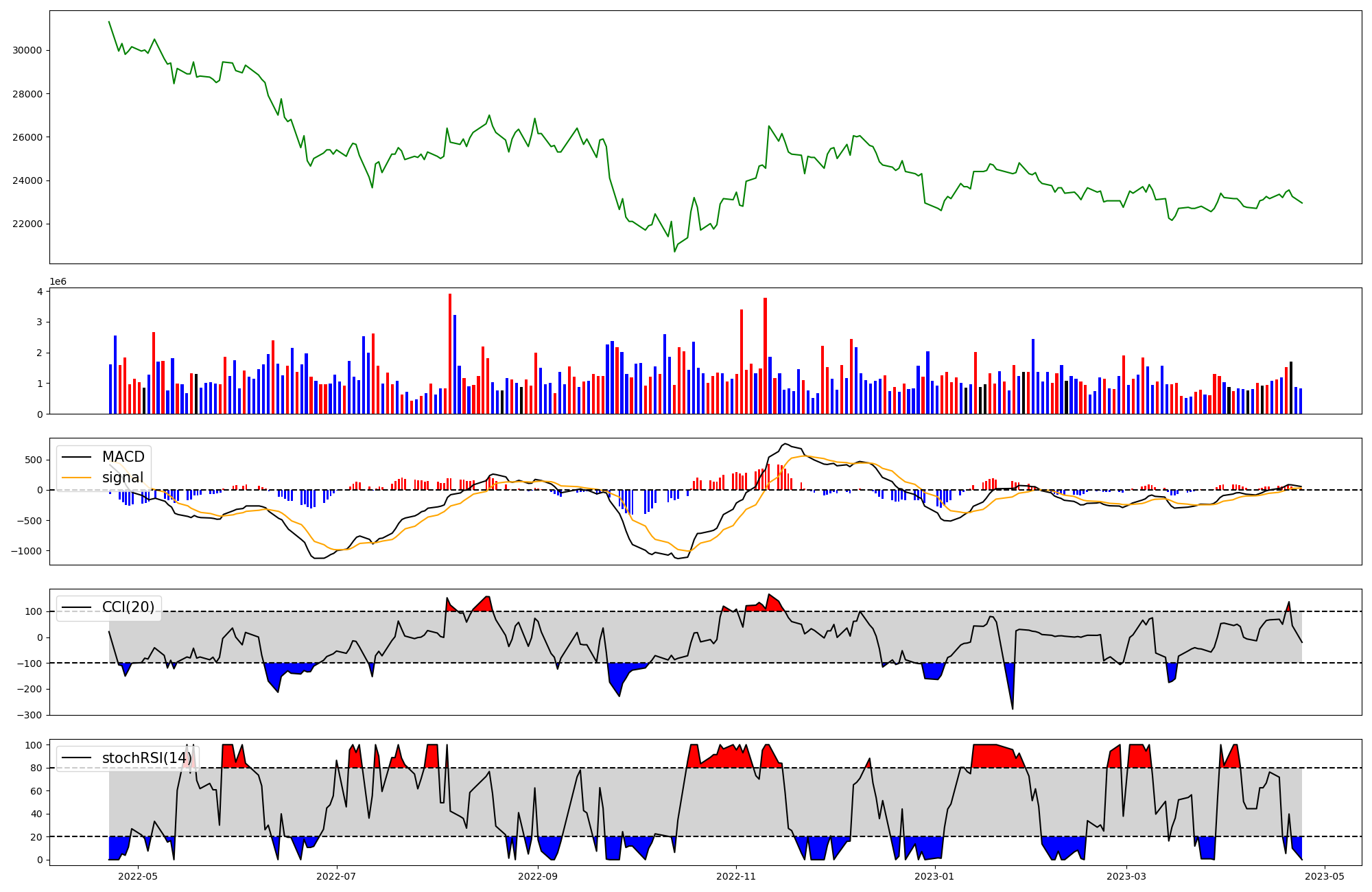Select the 2023-05 date tick label
The height and width of the screenshot is (892, 1372).
(1325, 876)
